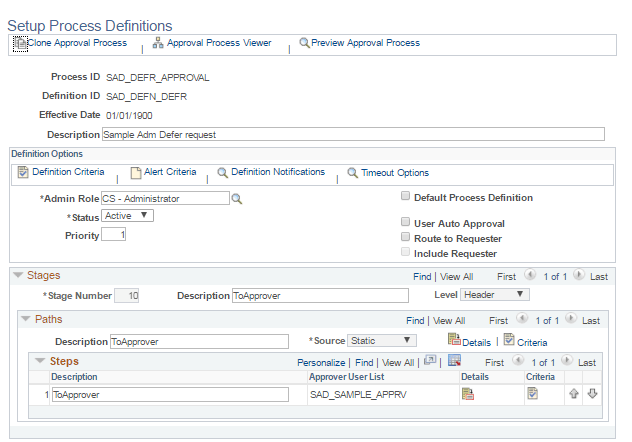The height and width of the screenshot is (442, 632).
Task: Click the Steps download to spreadsheet icon
Action: coord(454,360)
